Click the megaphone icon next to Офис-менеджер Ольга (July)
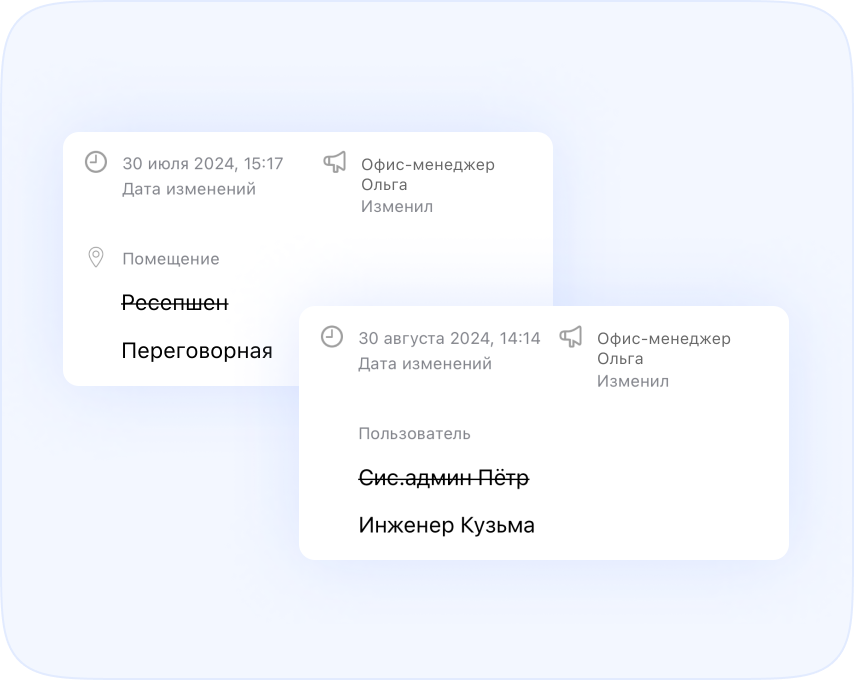 334,163
